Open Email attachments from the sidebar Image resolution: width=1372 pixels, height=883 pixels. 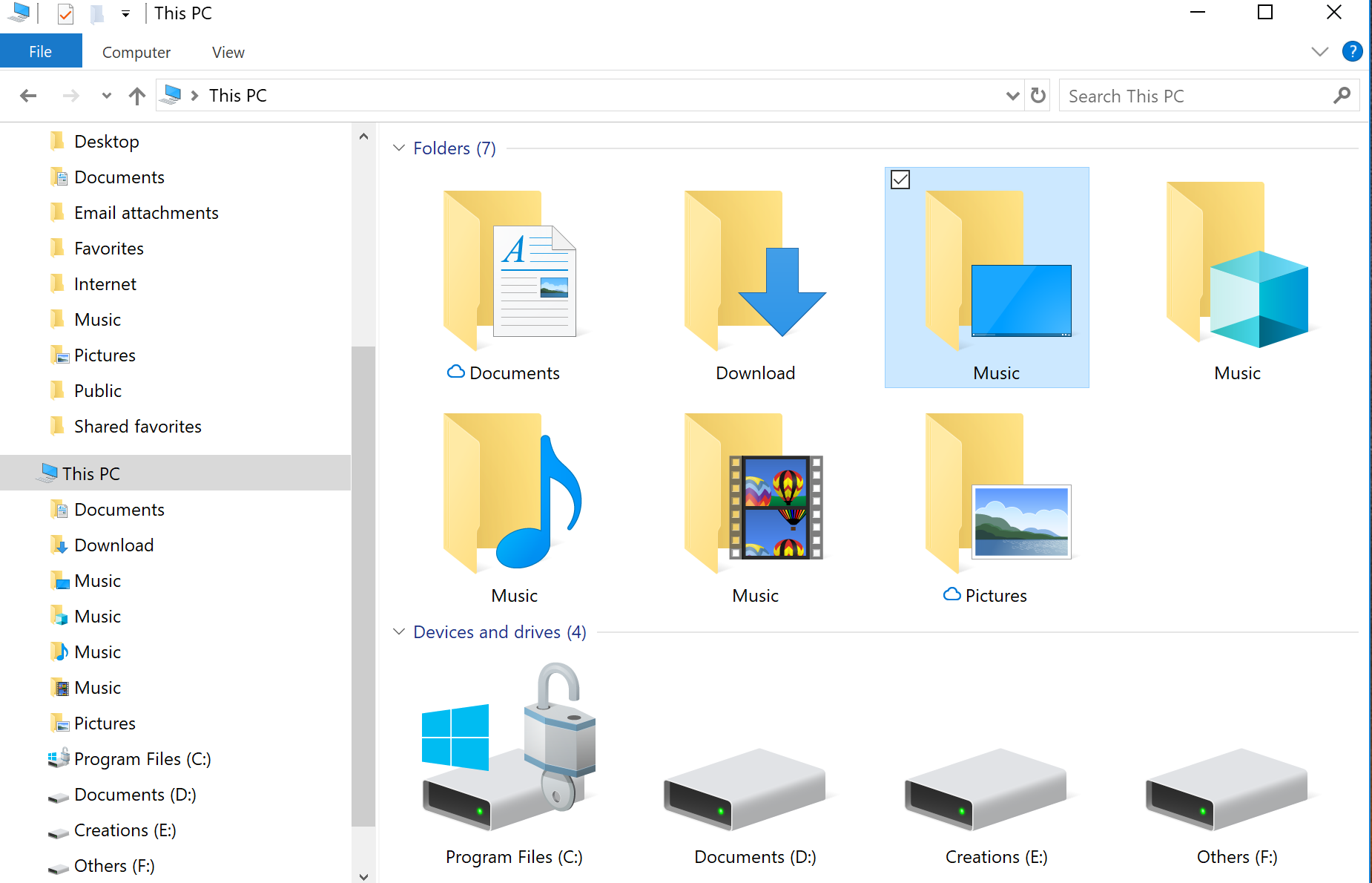[x=145, y=212]
